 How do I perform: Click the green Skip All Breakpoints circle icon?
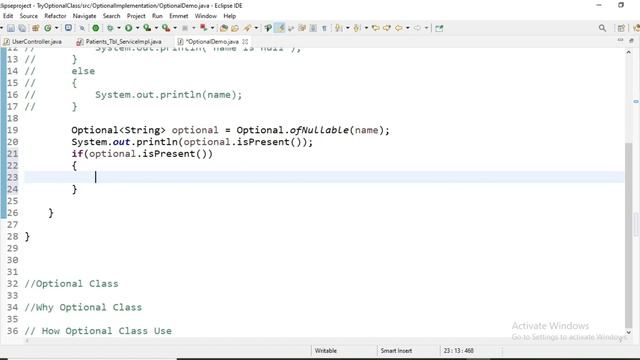[x=96, y=28]
